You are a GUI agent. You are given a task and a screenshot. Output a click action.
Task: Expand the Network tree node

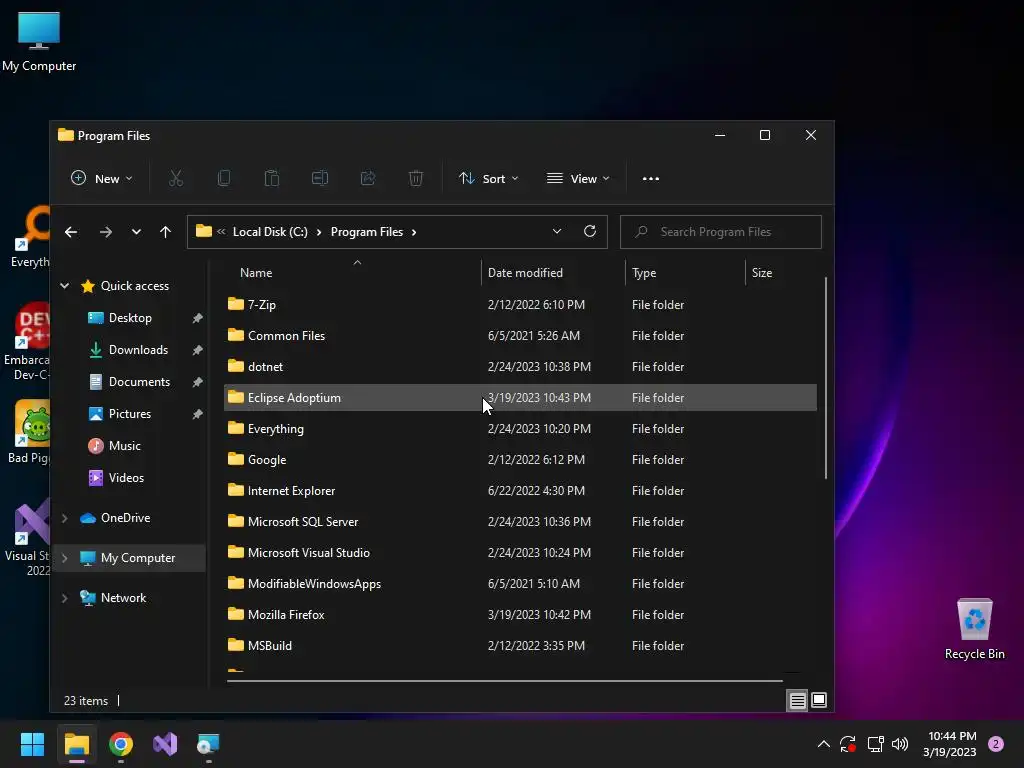[65, 598]
